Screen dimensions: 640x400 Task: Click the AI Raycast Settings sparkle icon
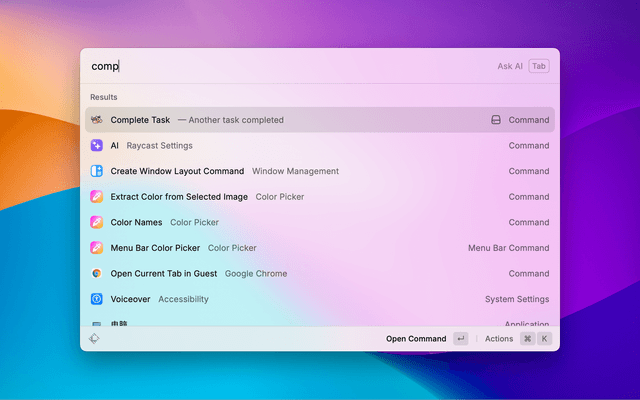pyautogui.click(x=97, y=145)
